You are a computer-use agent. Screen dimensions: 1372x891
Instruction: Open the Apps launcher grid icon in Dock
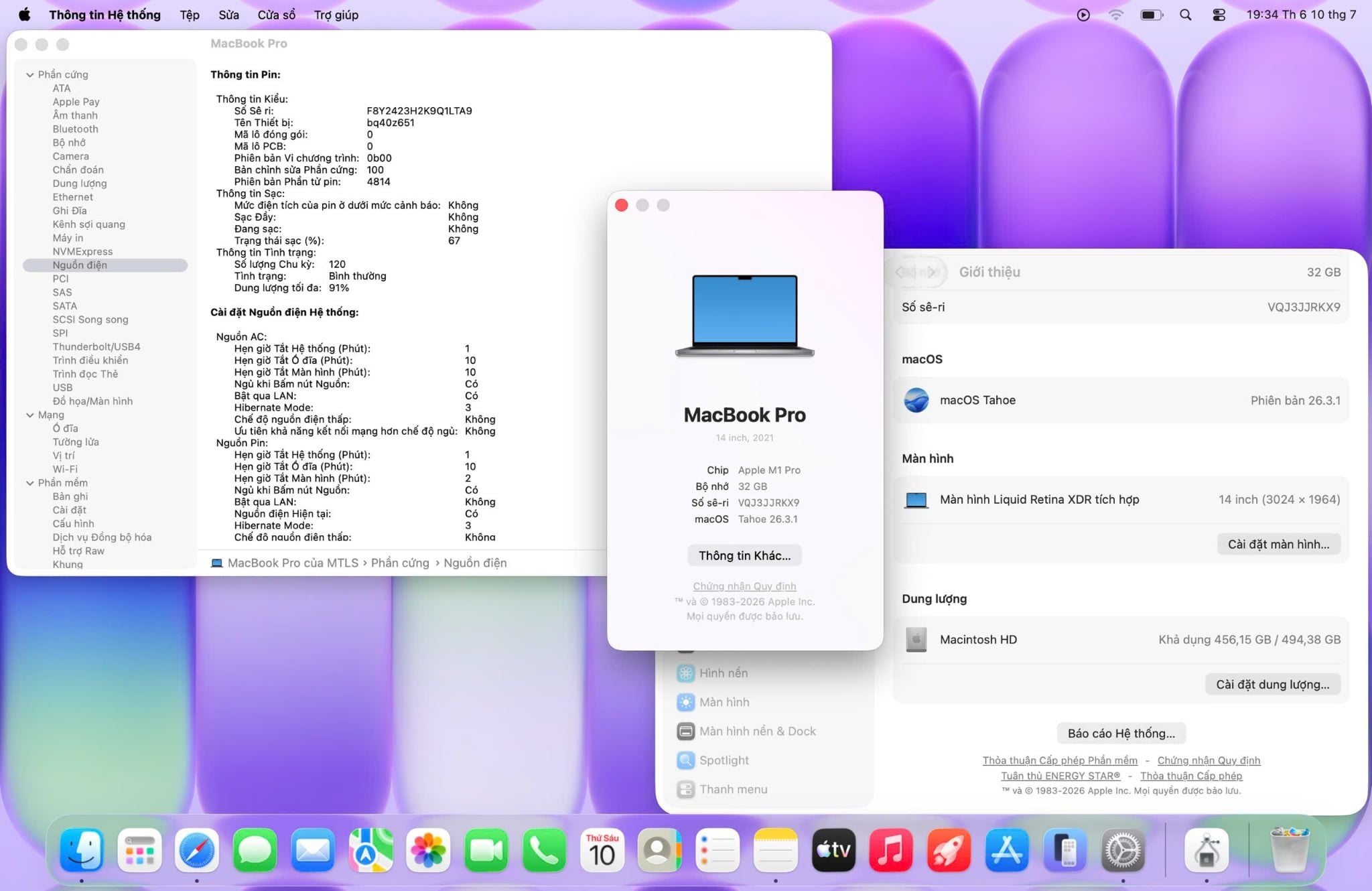tap(139, 850)
